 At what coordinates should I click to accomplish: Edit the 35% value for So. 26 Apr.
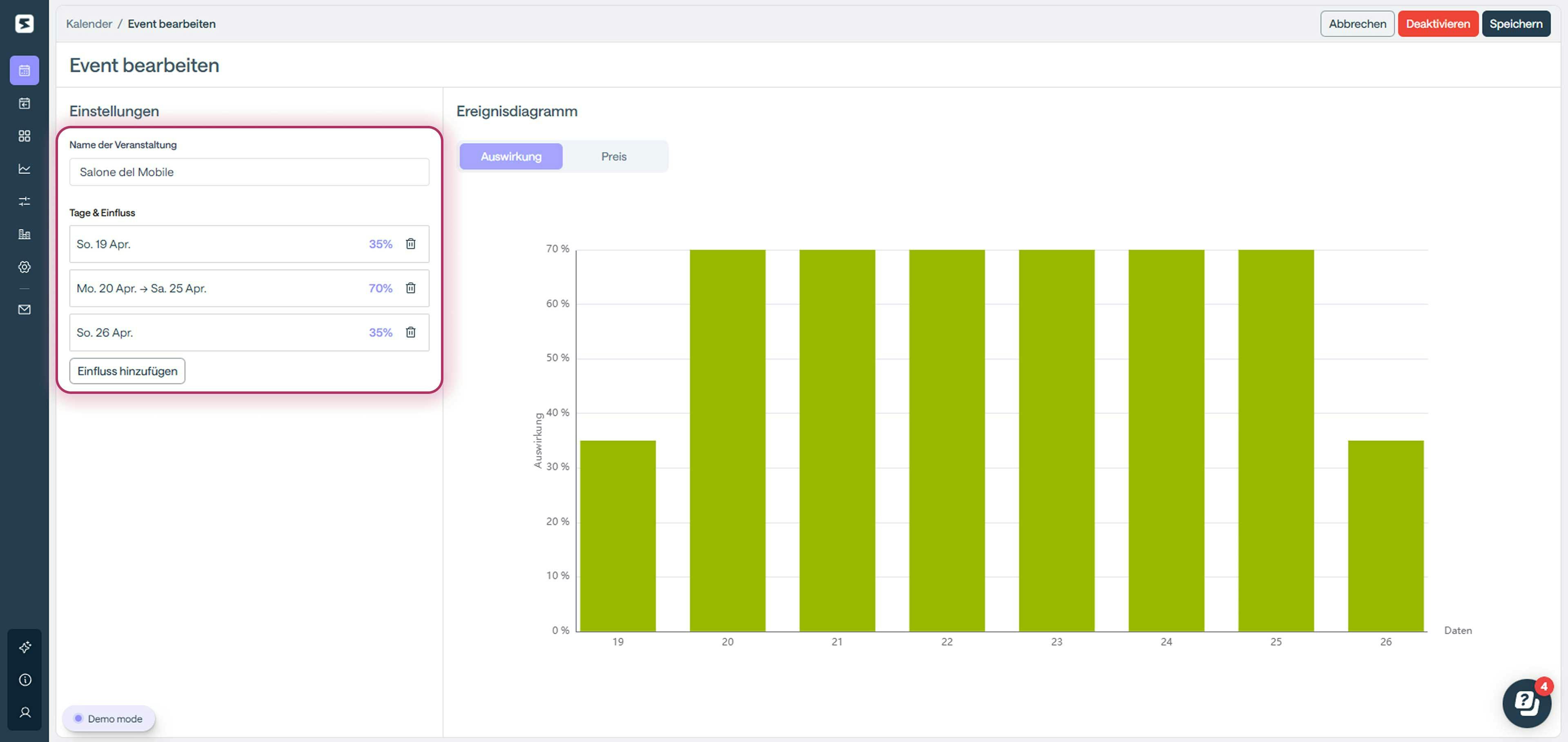[381, 333]
